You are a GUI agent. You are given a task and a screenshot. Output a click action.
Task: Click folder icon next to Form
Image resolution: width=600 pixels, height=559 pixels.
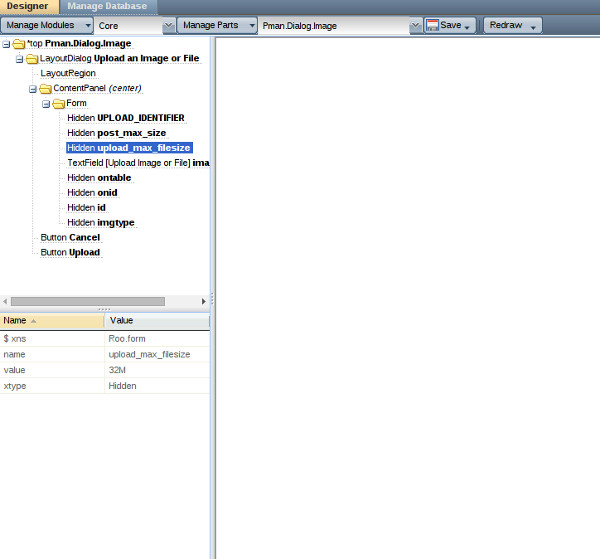pyautogui.click(x=59, y=104)
